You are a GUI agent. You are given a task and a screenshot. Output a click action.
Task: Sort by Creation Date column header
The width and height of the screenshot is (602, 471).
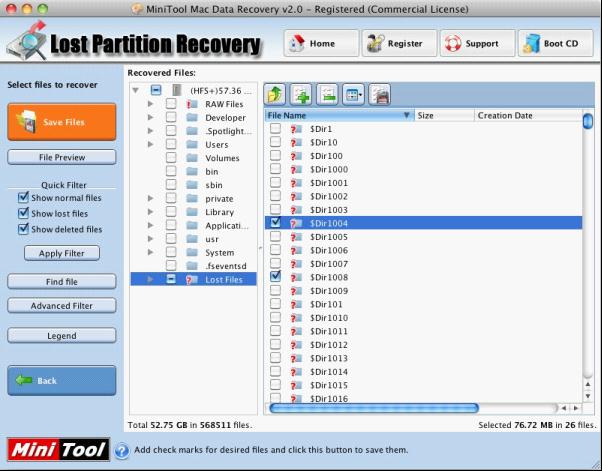528,116
